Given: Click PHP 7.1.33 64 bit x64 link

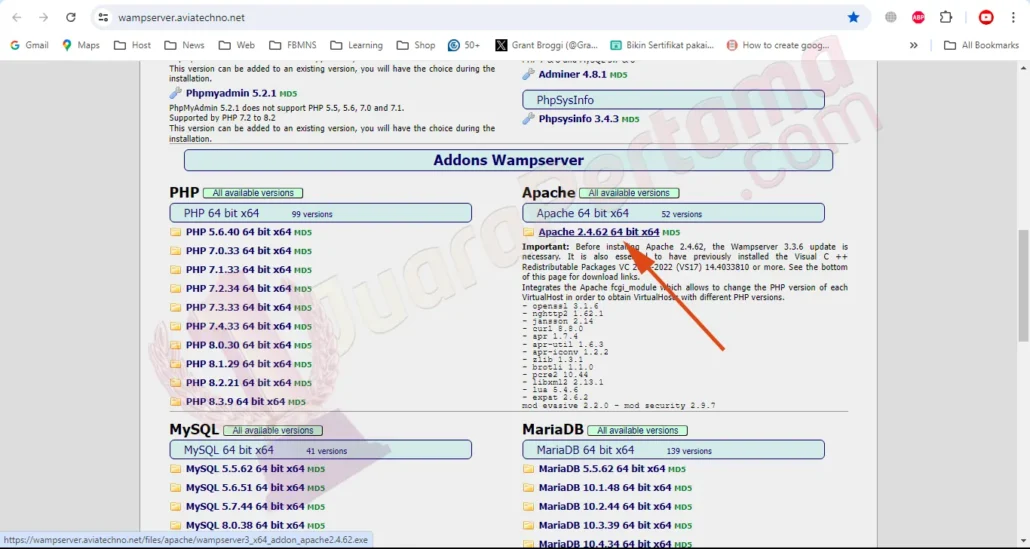Looking at the screenshot, I should 238,269.
